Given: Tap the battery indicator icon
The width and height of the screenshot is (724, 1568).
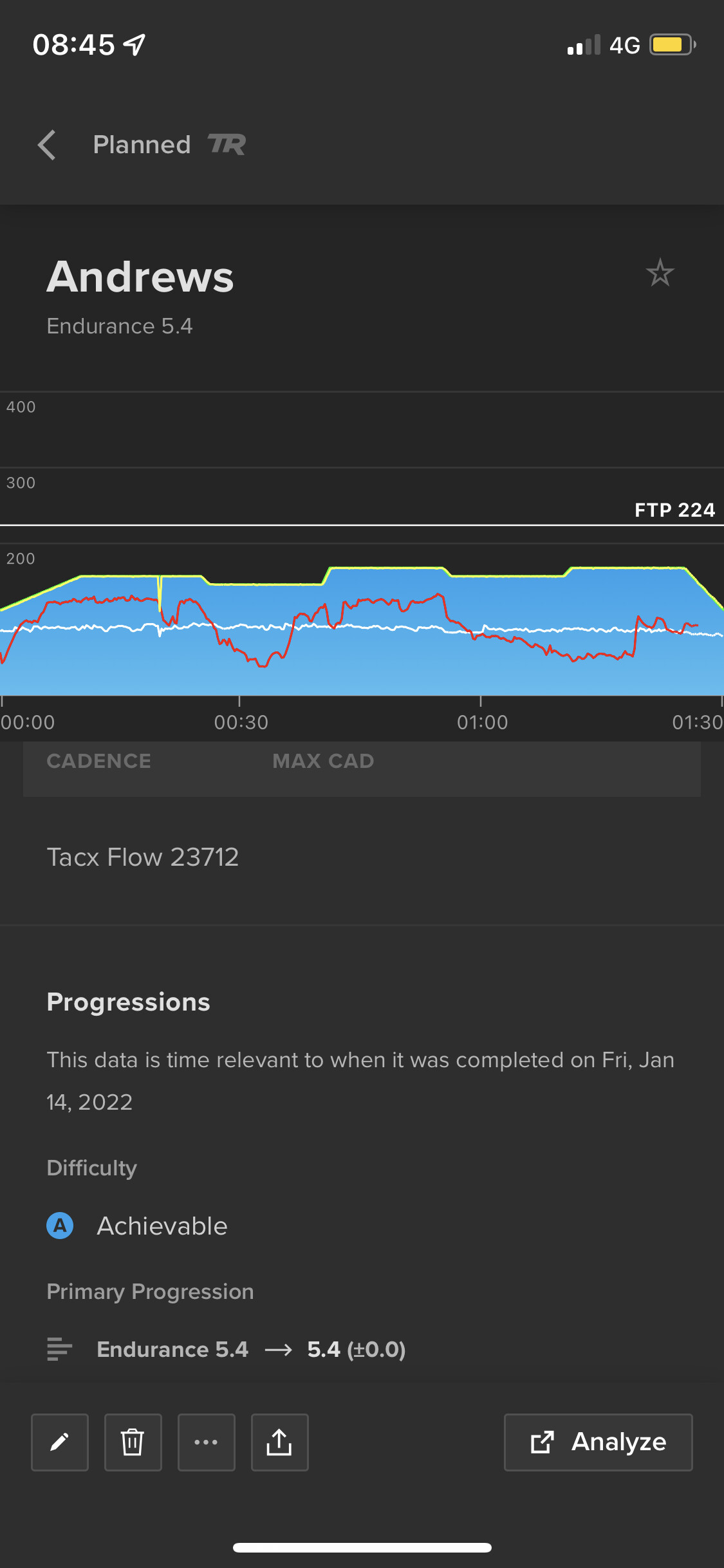Looking at the screenshot, I should coord(672,44).
